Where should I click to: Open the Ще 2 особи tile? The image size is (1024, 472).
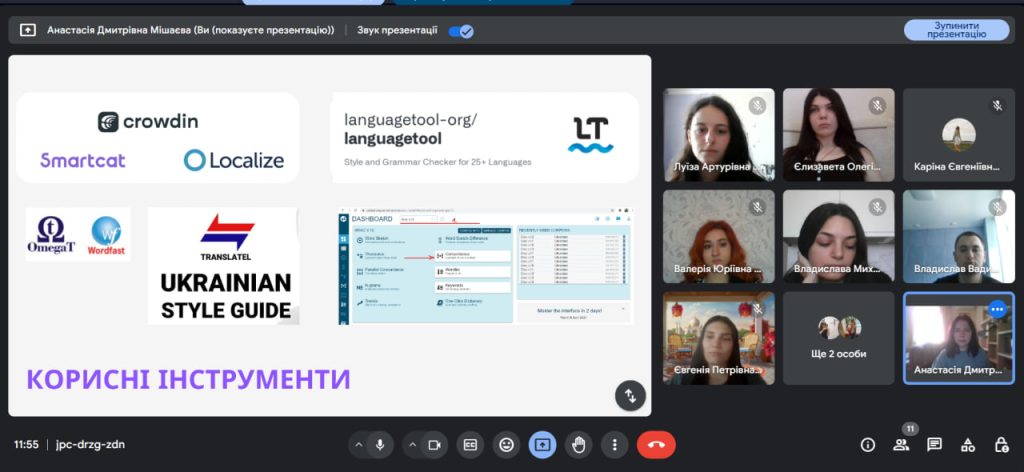tap(839, 338)
